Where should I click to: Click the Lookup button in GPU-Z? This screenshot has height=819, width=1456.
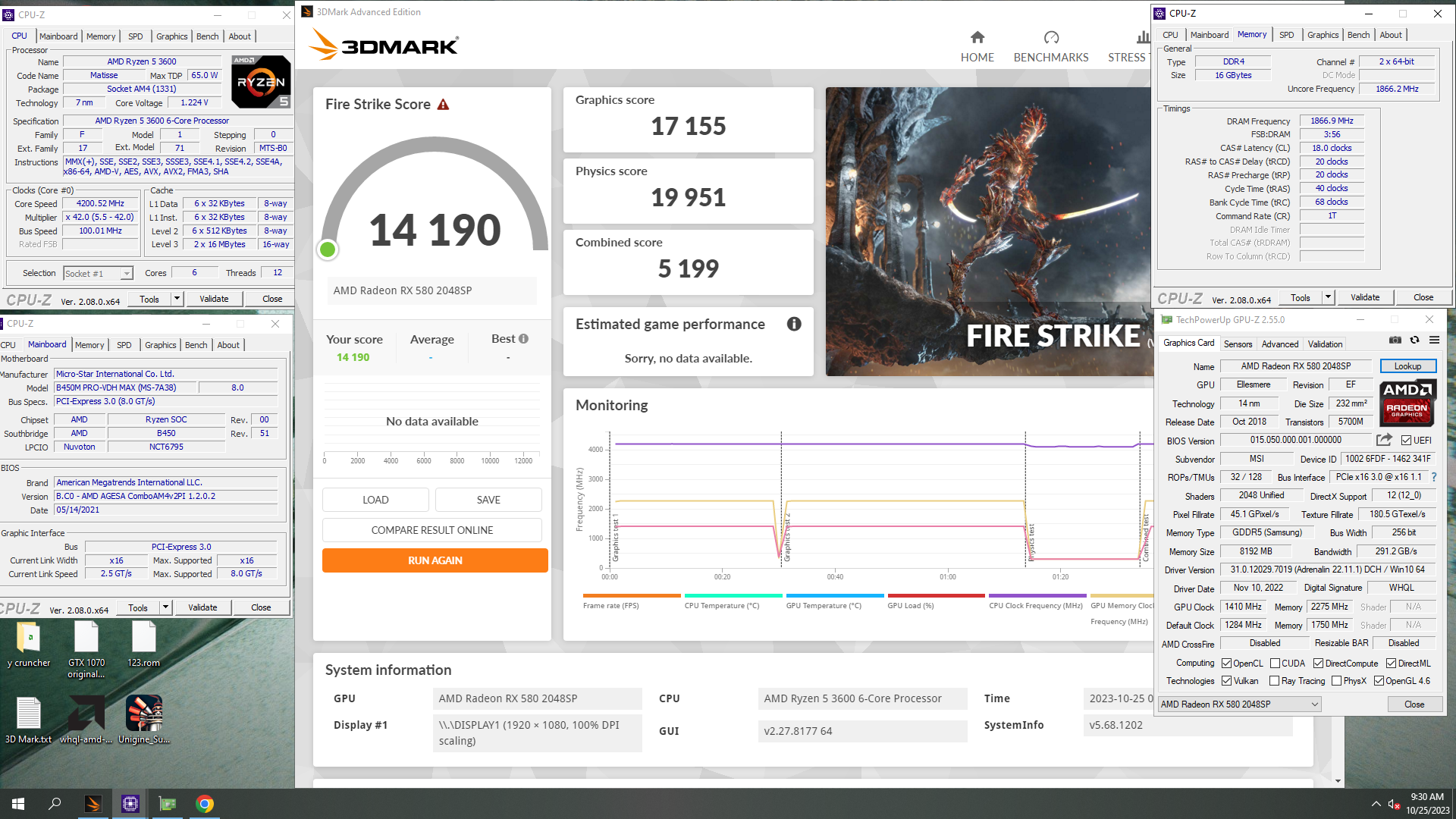pyautogui.click(x=1407, y=366)
